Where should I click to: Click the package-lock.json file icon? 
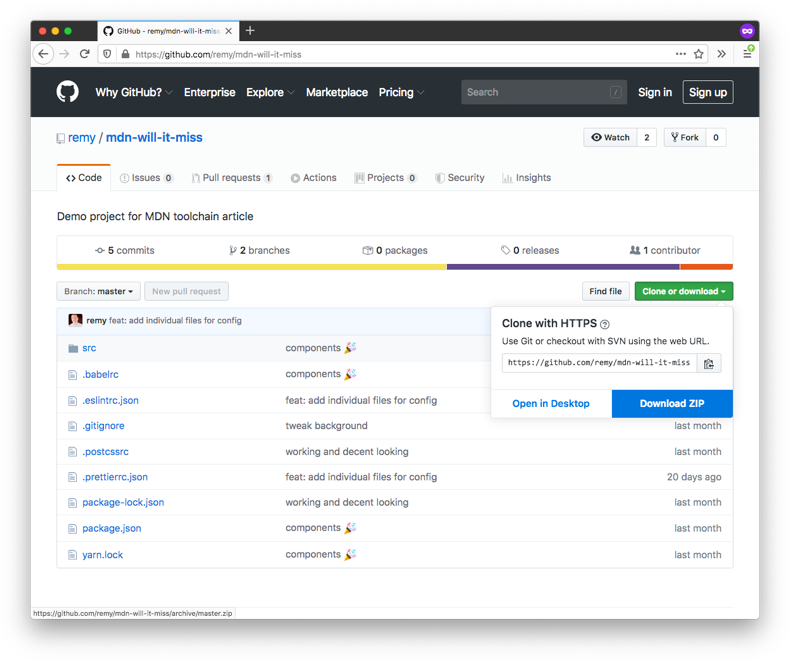coord(73,503)
